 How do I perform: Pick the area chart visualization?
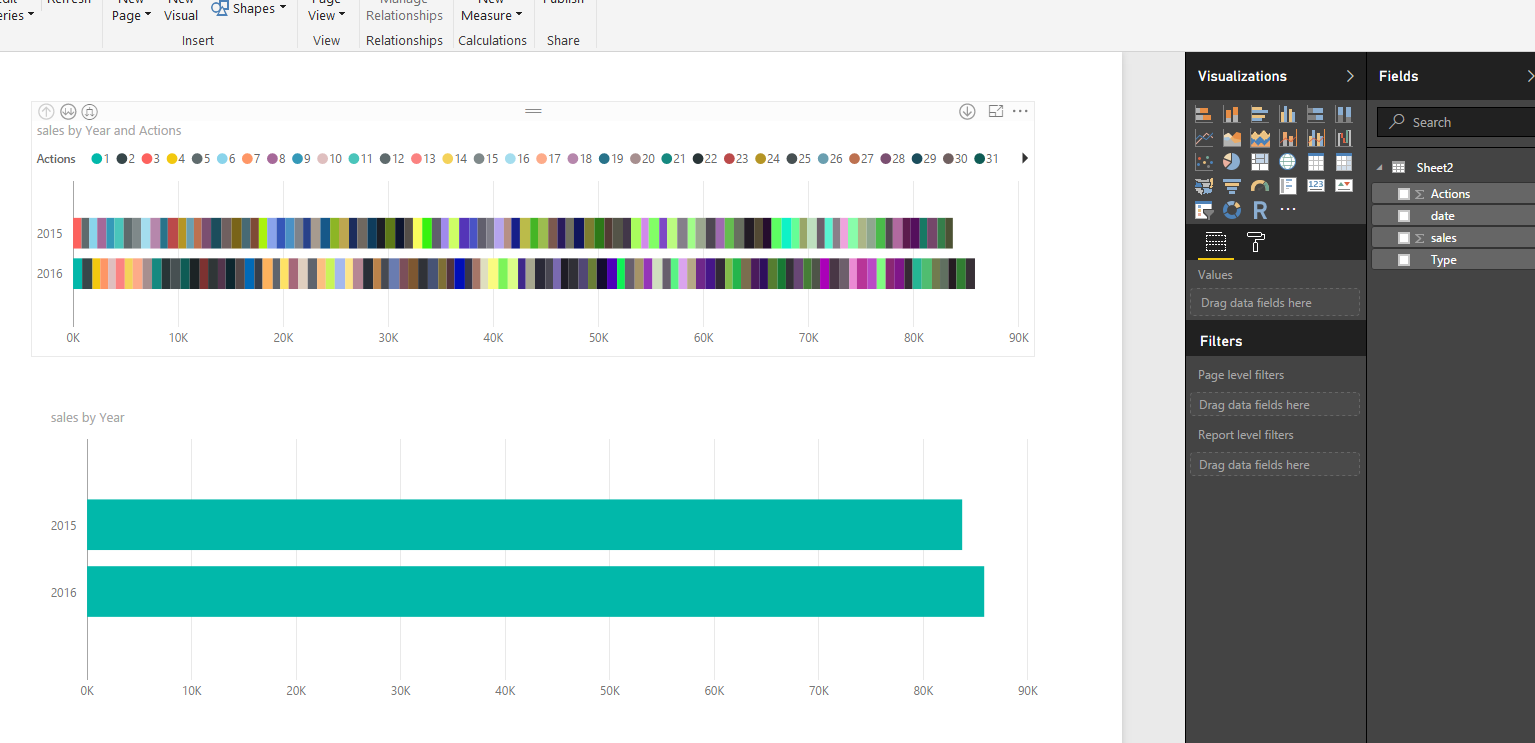coord(1232,138)
